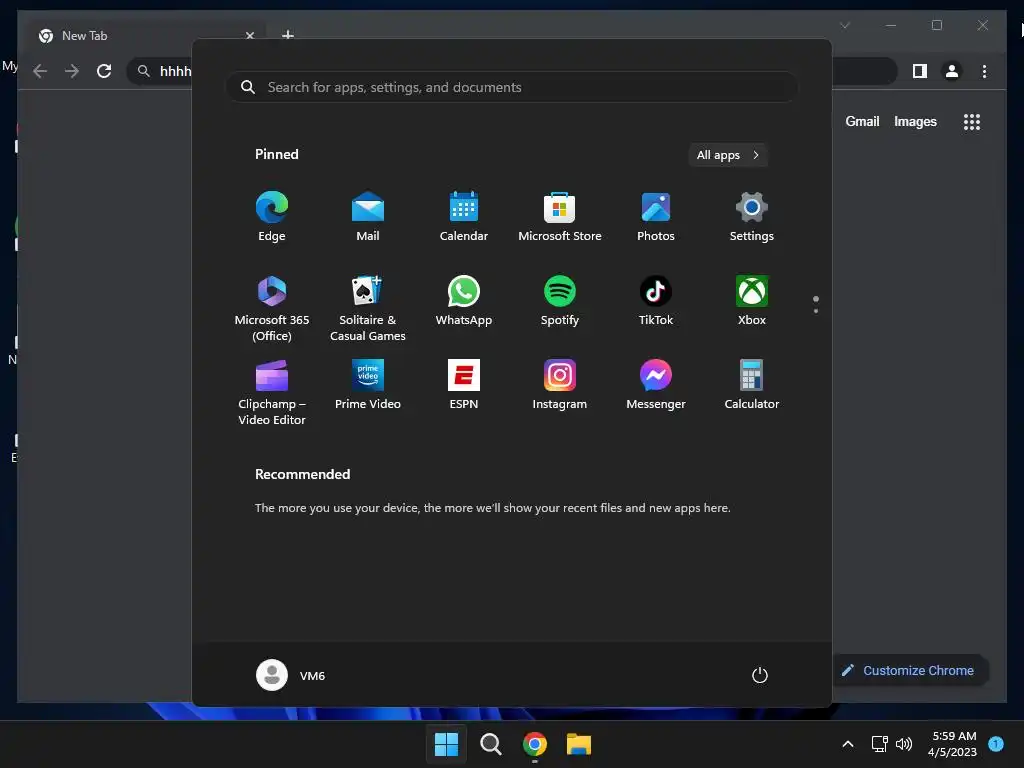
Task: Open the Prime Video app
Action: pos(368,385)
